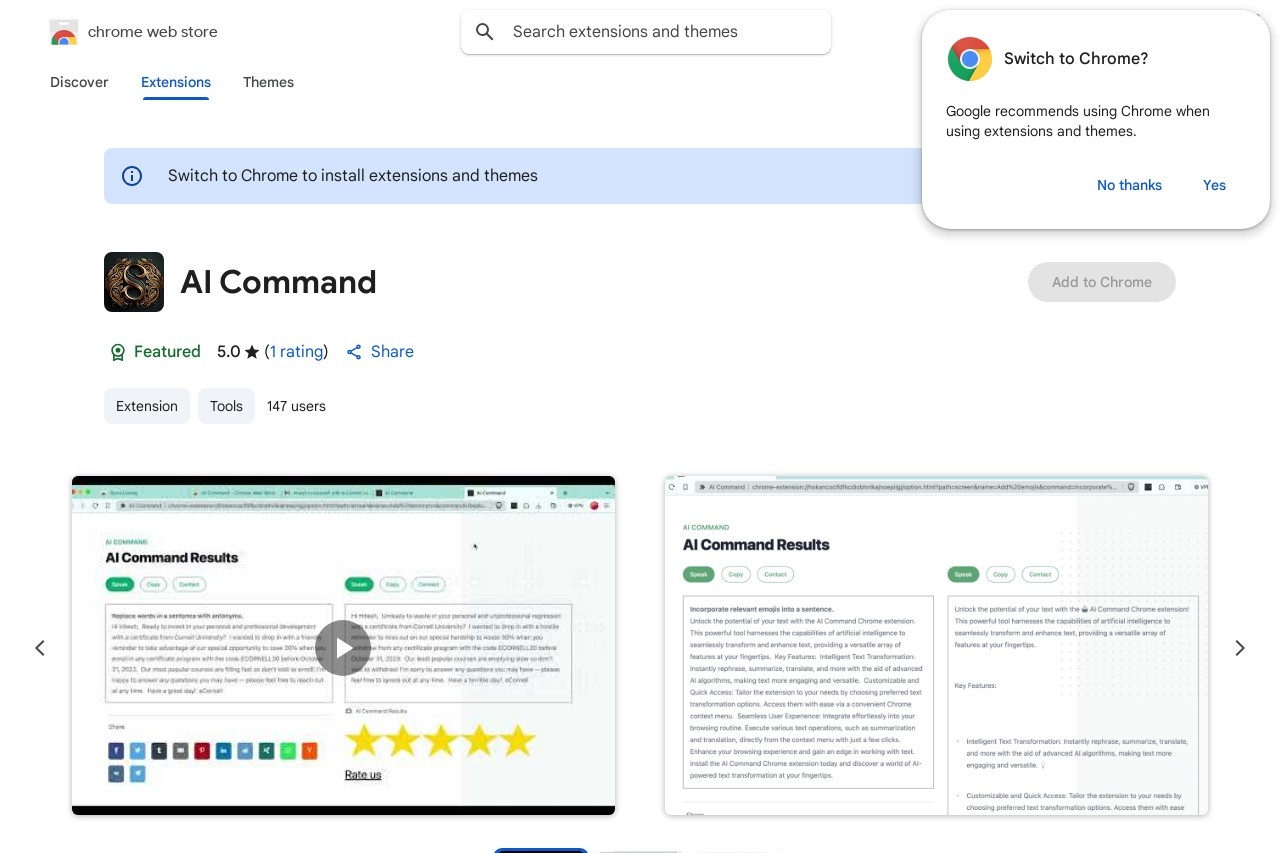Click the share icon next to Share
Screen dimensions: 1280x853
point(354,352)
